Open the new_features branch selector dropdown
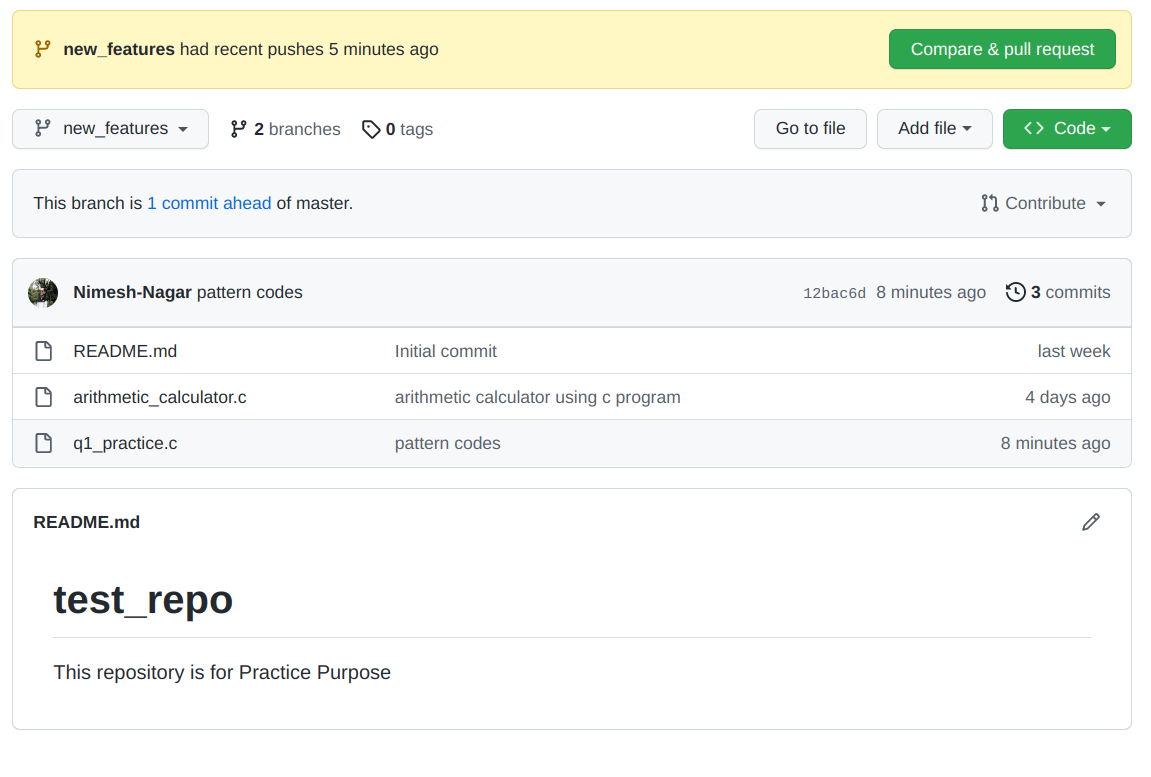The height and width of the screenshot is (777, 1151). pos(110,129)
